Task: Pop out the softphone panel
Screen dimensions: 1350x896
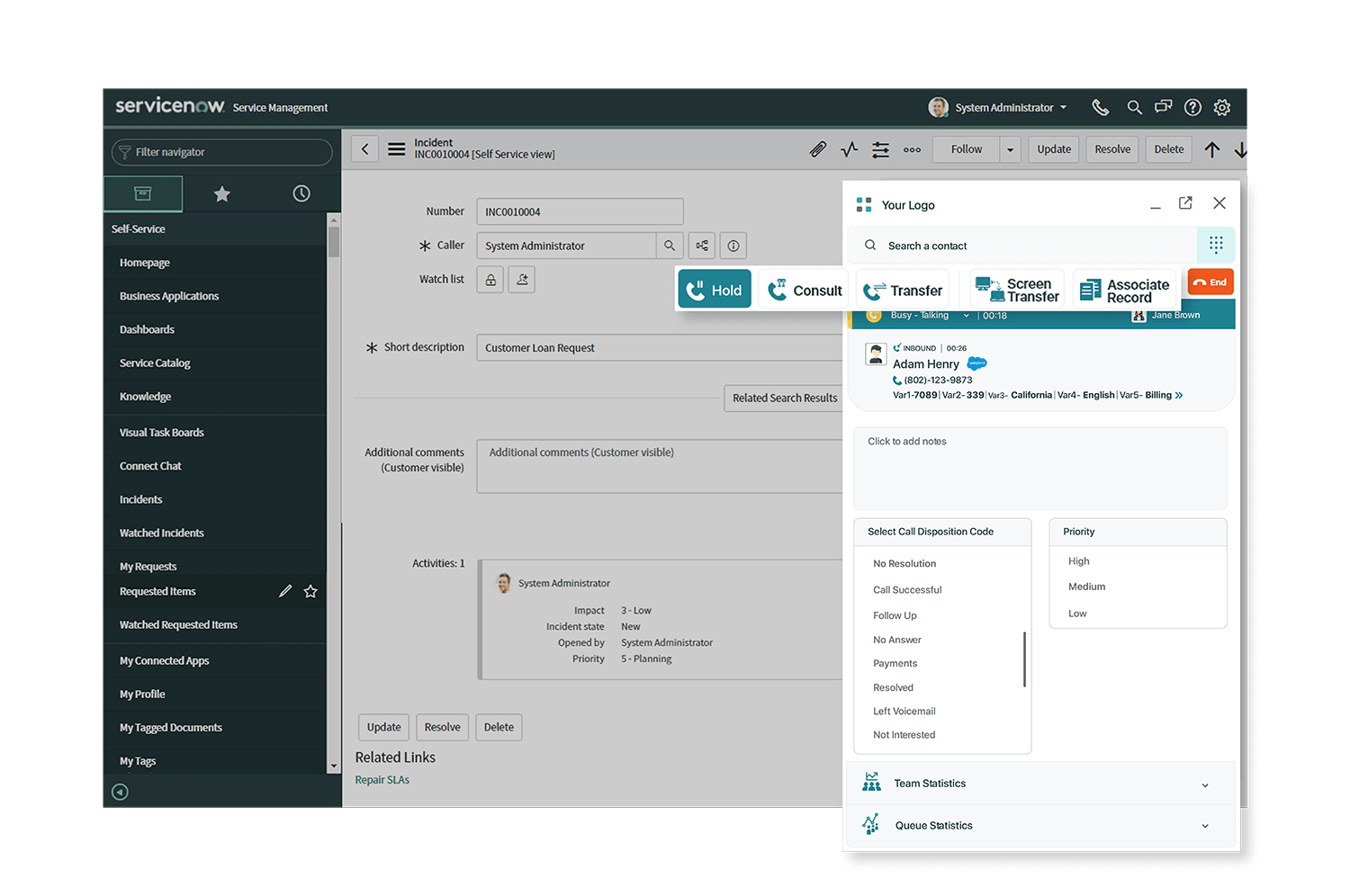Action: click(1185, 203)
